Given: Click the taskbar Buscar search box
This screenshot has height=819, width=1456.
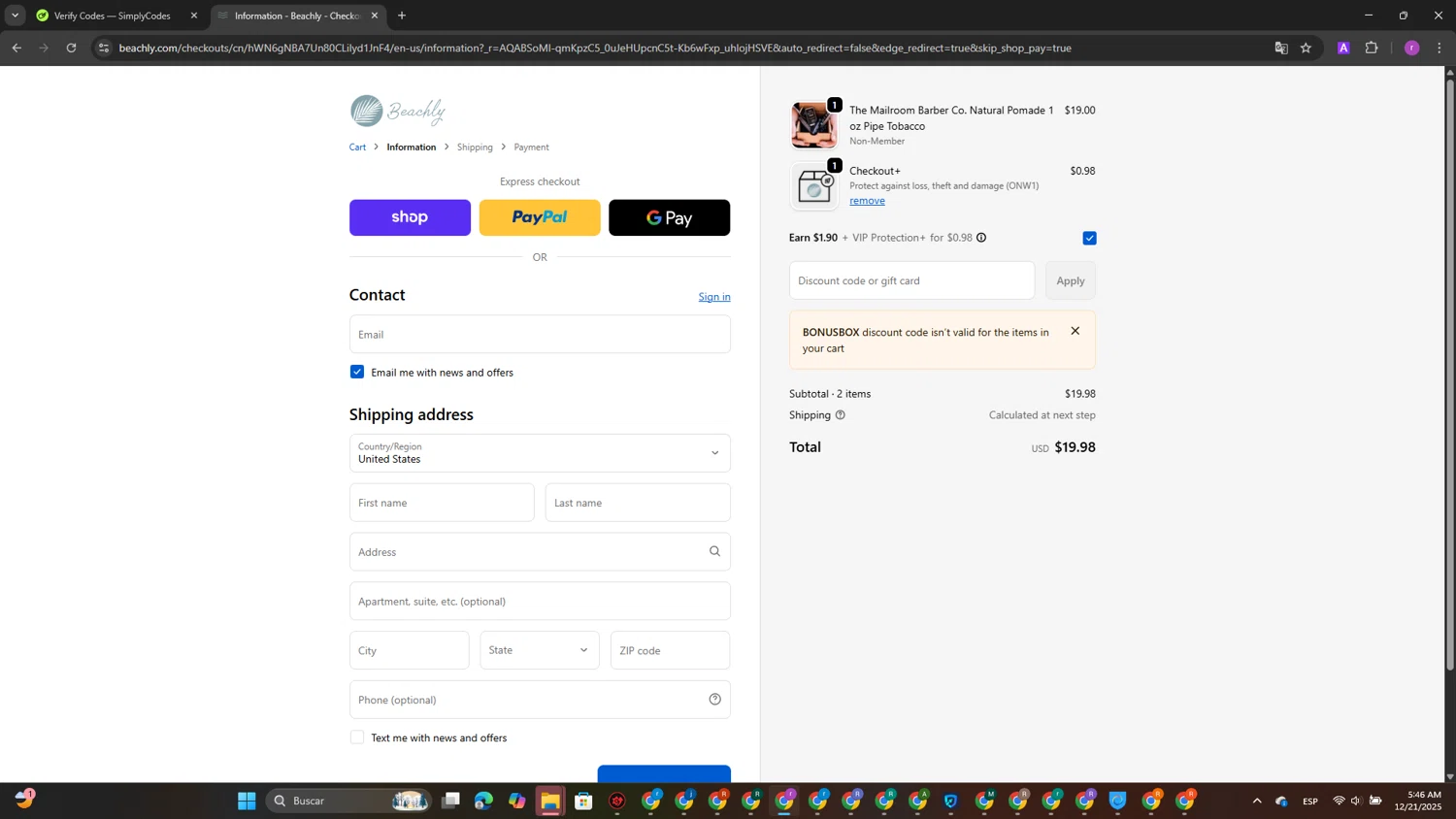Looking at the screenshot, I should click(348, 801).
